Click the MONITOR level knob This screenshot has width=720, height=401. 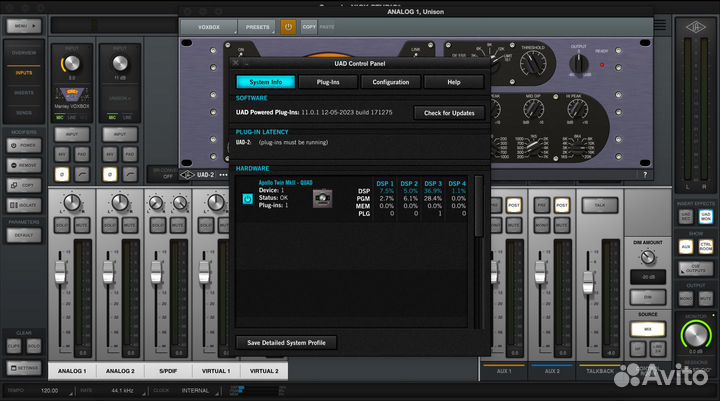pyautogui.click(x=696, y=334)
